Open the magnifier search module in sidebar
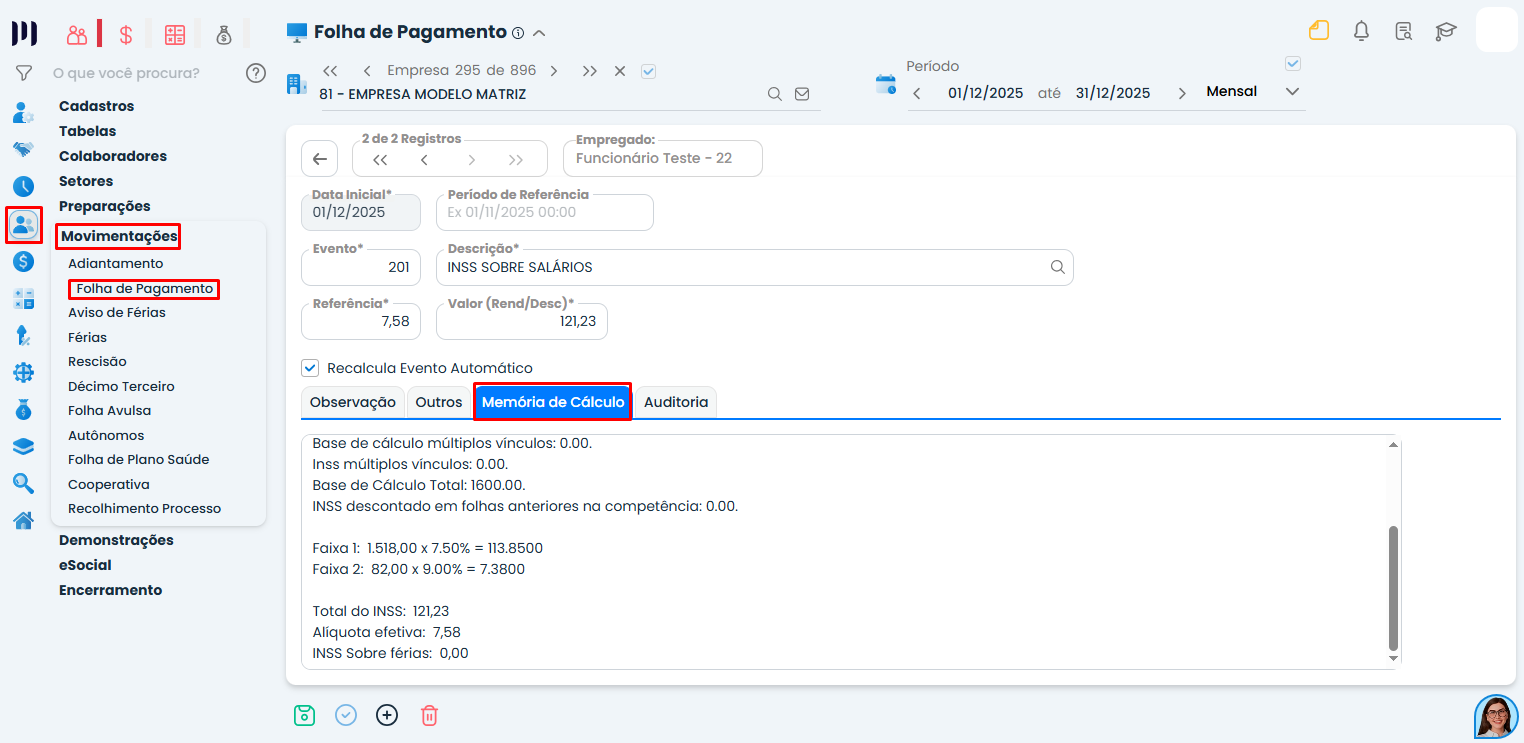Screen dimensions: 1524x743 [24, 483]
